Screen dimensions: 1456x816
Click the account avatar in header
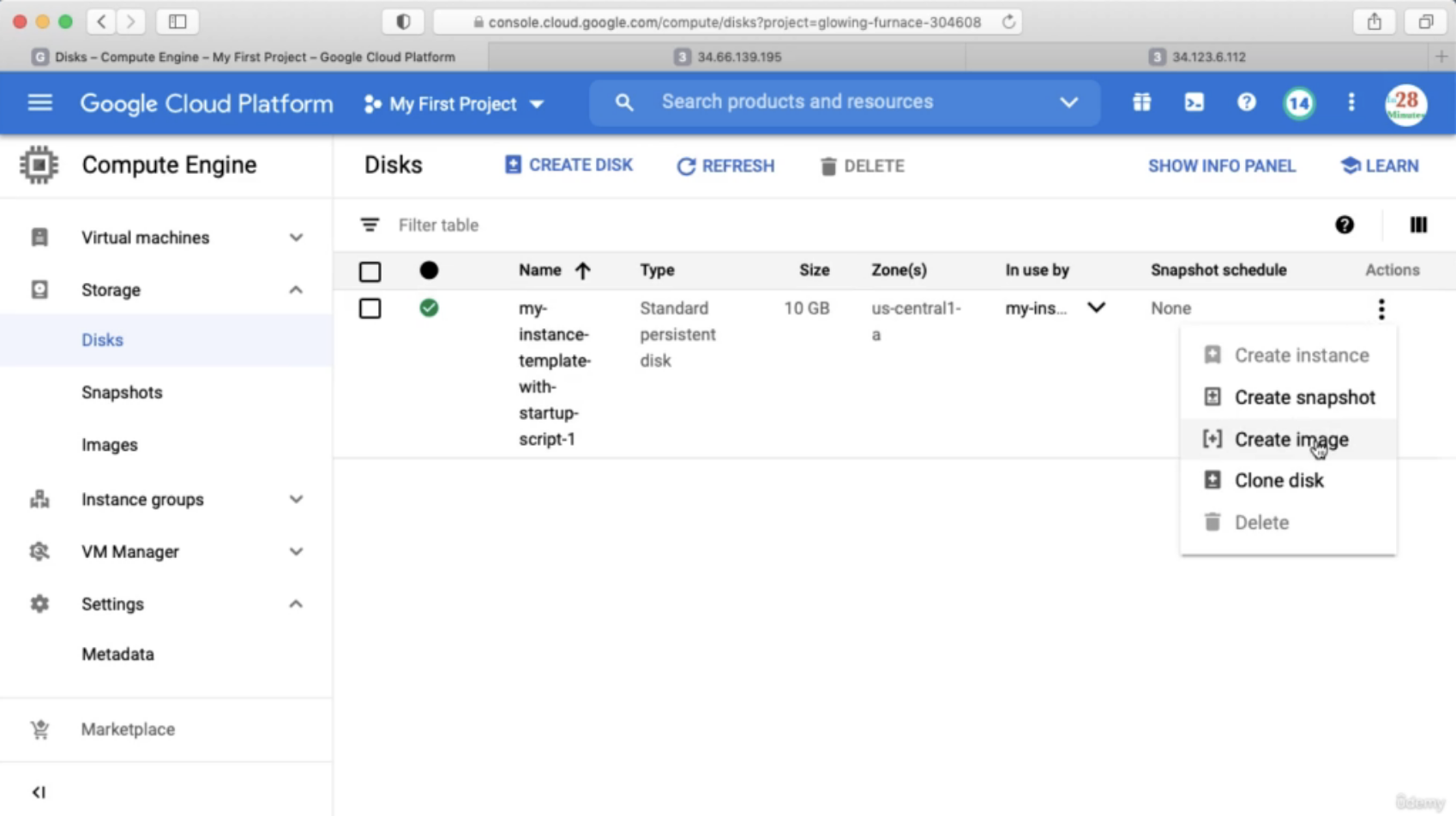coord(1405,105)
